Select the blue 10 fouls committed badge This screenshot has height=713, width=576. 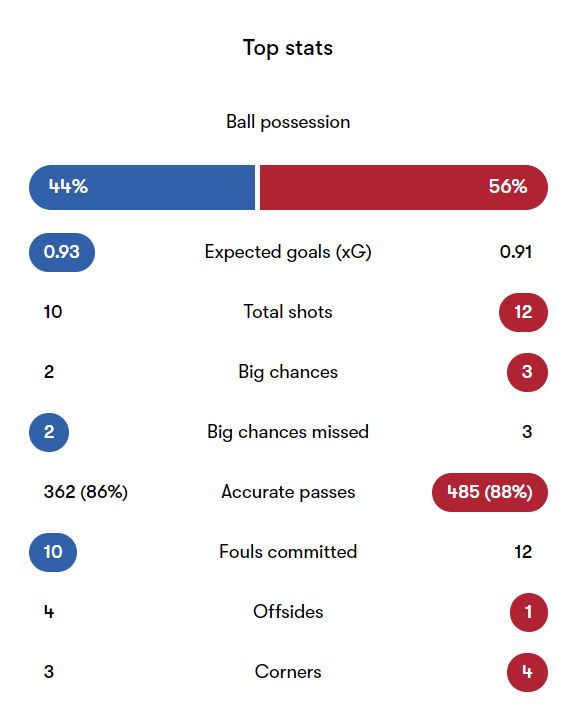point(53,552)
